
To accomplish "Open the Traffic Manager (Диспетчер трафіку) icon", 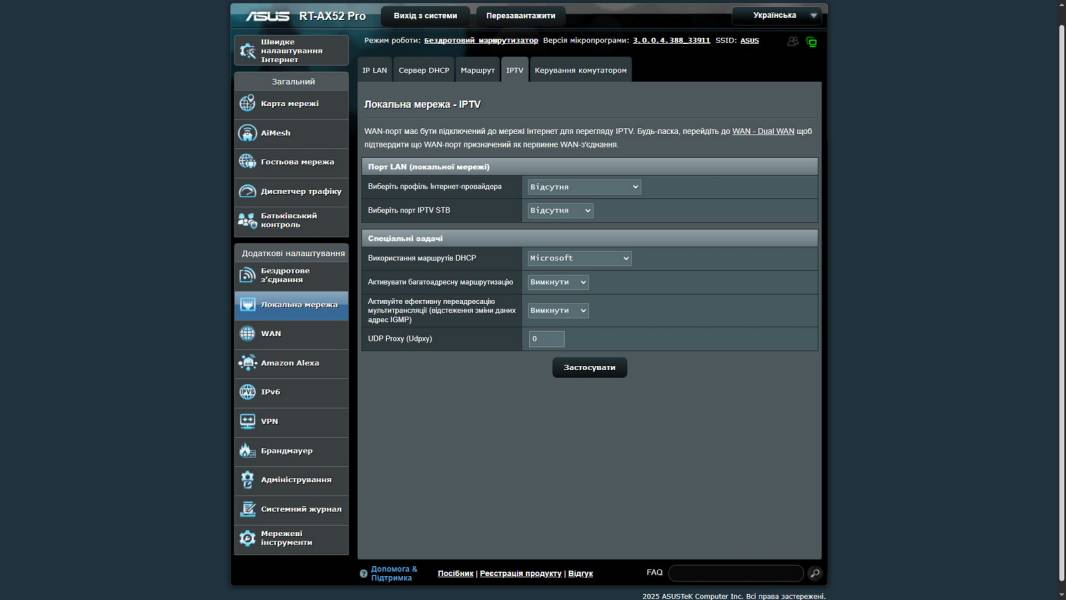I will [x=248, y=191].
